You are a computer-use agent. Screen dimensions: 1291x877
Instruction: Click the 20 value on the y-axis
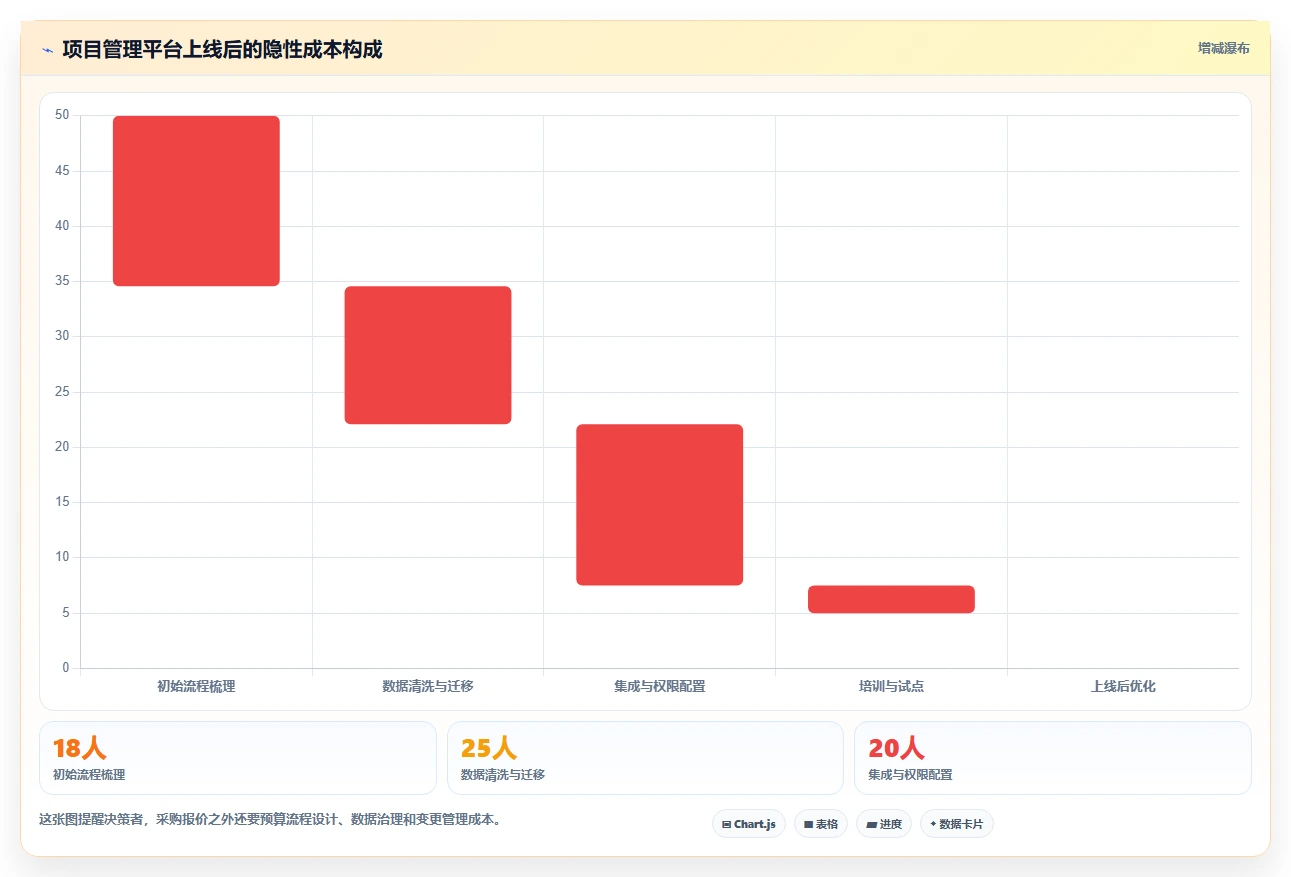[x=62, y=447]
